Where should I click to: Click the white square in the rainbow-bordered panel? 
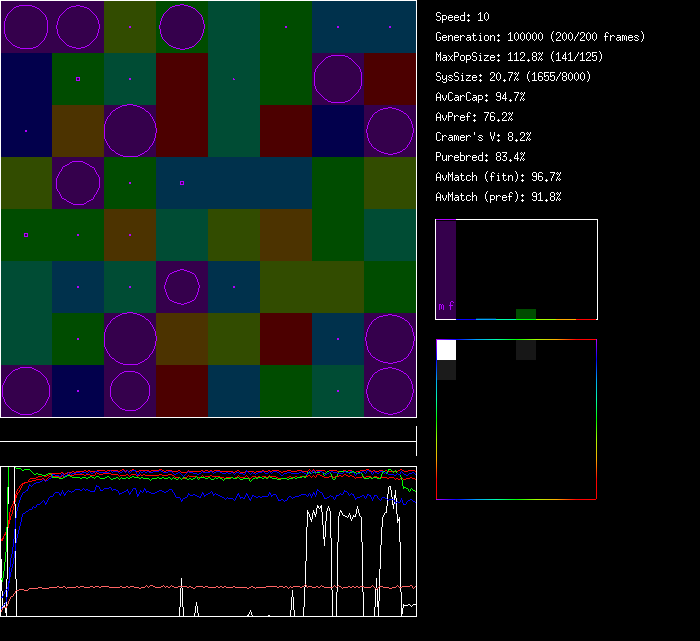tap(446, 350)
